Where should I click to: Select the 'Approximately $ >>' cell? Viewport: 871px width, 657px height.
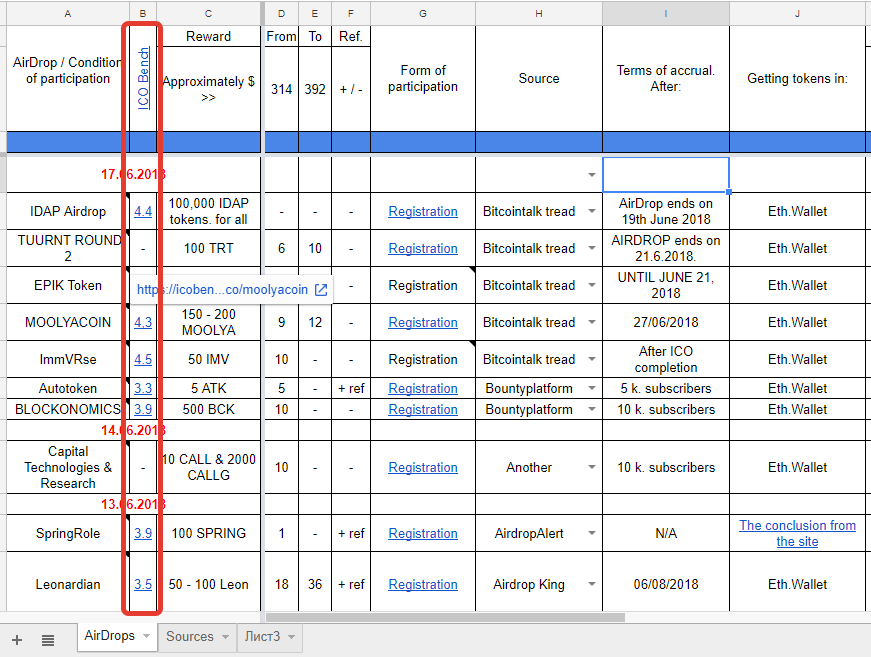(x=208, y=89)
